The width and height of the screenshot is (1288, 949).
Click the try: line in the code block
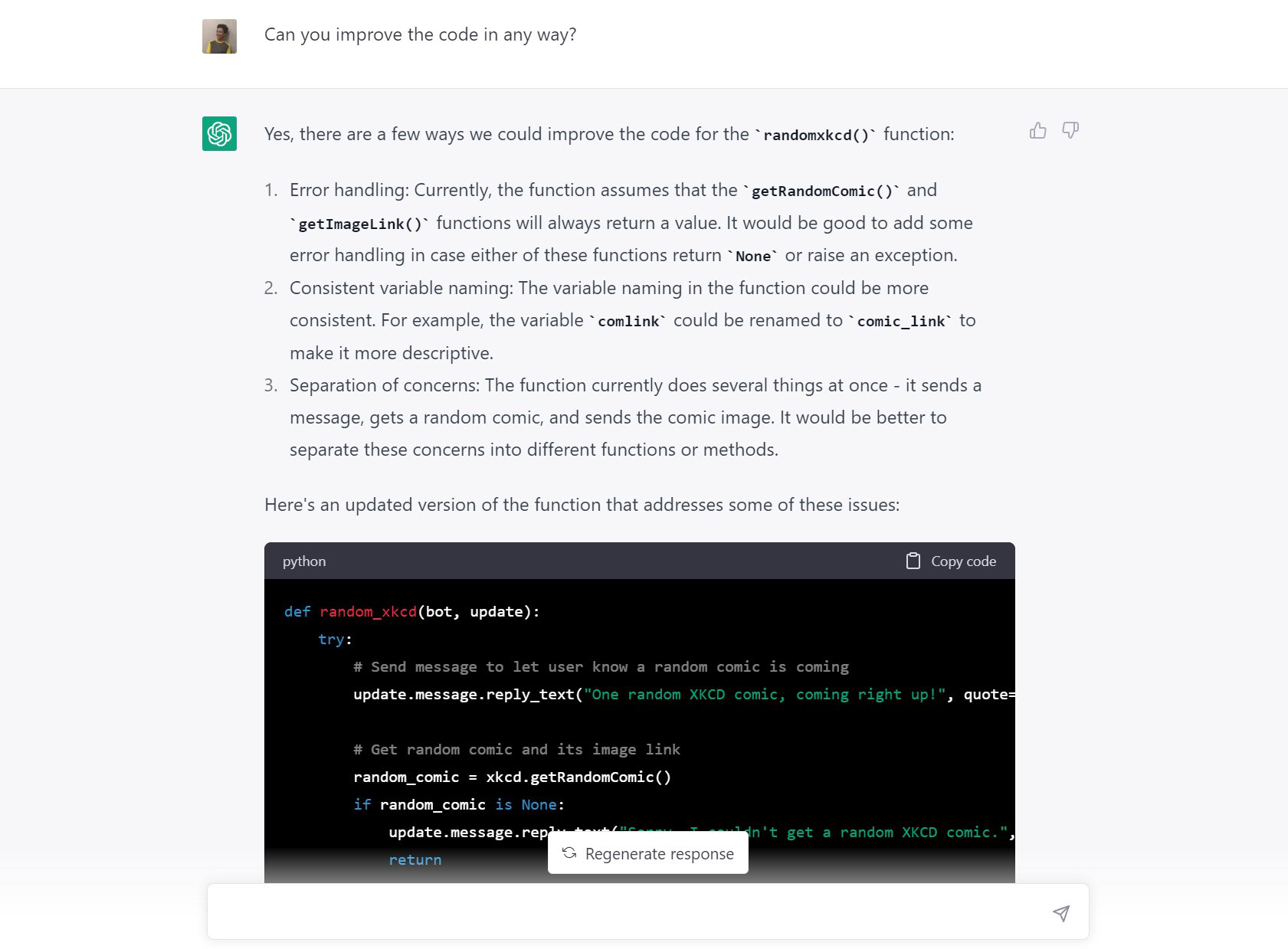pos(335,640)
